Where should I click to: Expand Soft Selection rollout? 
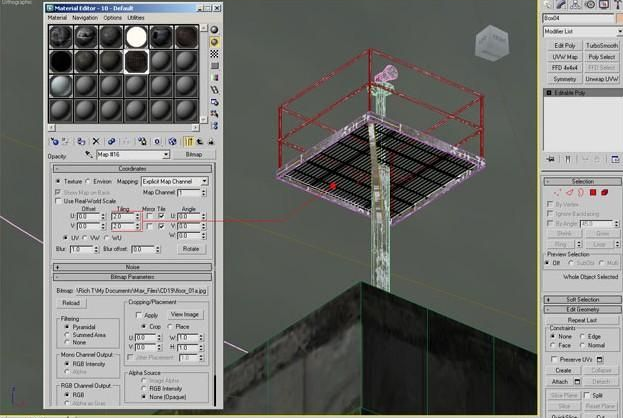click(582, 300)
